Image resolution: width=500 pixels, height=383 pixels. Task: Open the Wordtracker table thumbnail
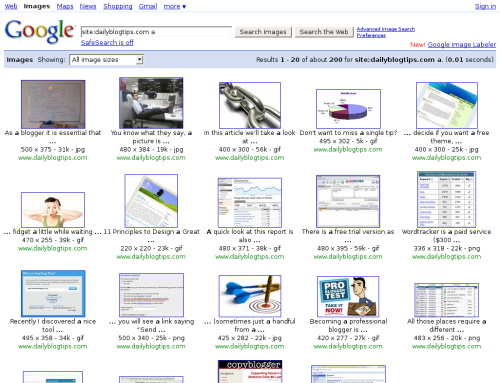coord(447,200)
